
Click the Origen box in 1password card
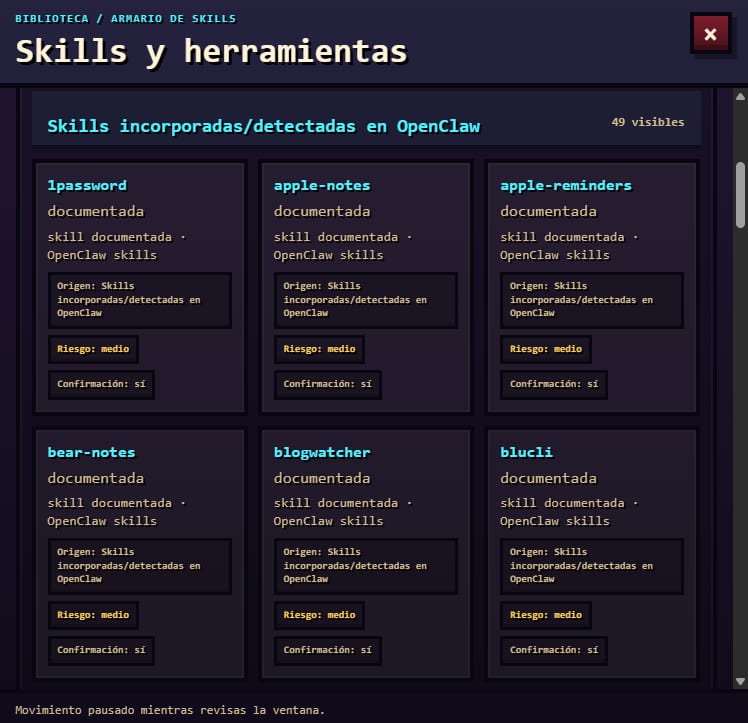coord(140,300)
